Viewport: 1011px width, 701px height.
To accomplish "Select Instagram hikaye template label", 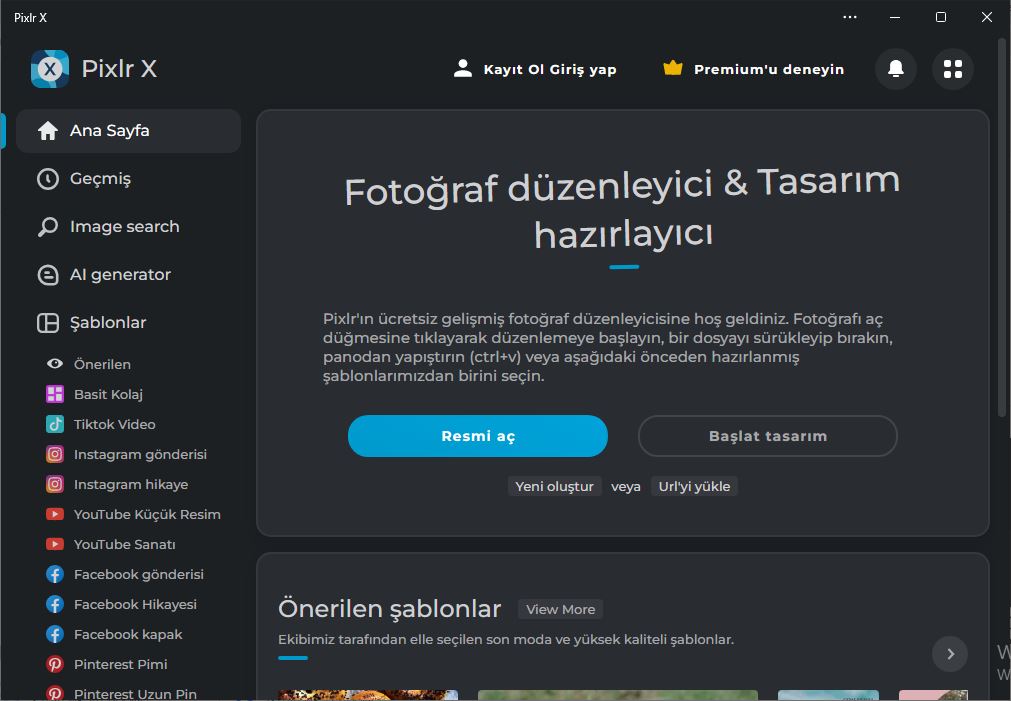I will click(131, 484).
